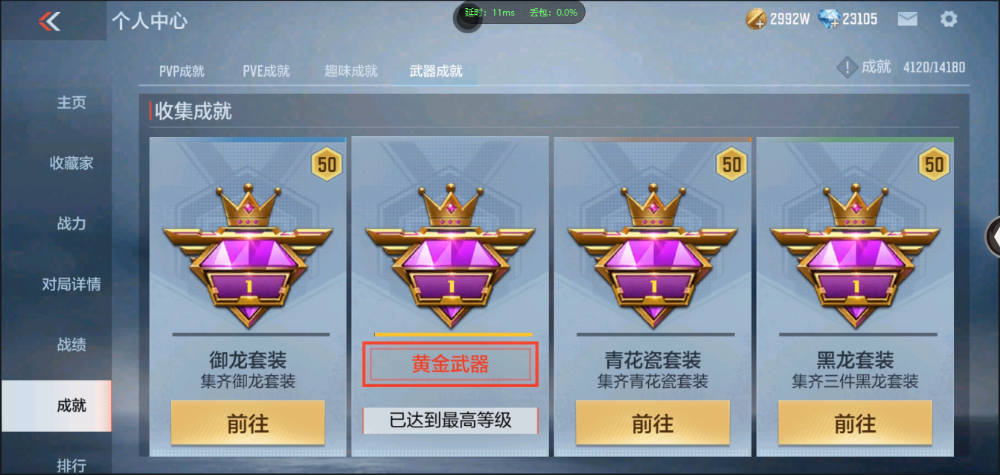Image resolution: width=1000 pixels, height=475 pixels.
Task: Tap the 御龙套装 crown medal badge
Action: (x=247, y=255)
